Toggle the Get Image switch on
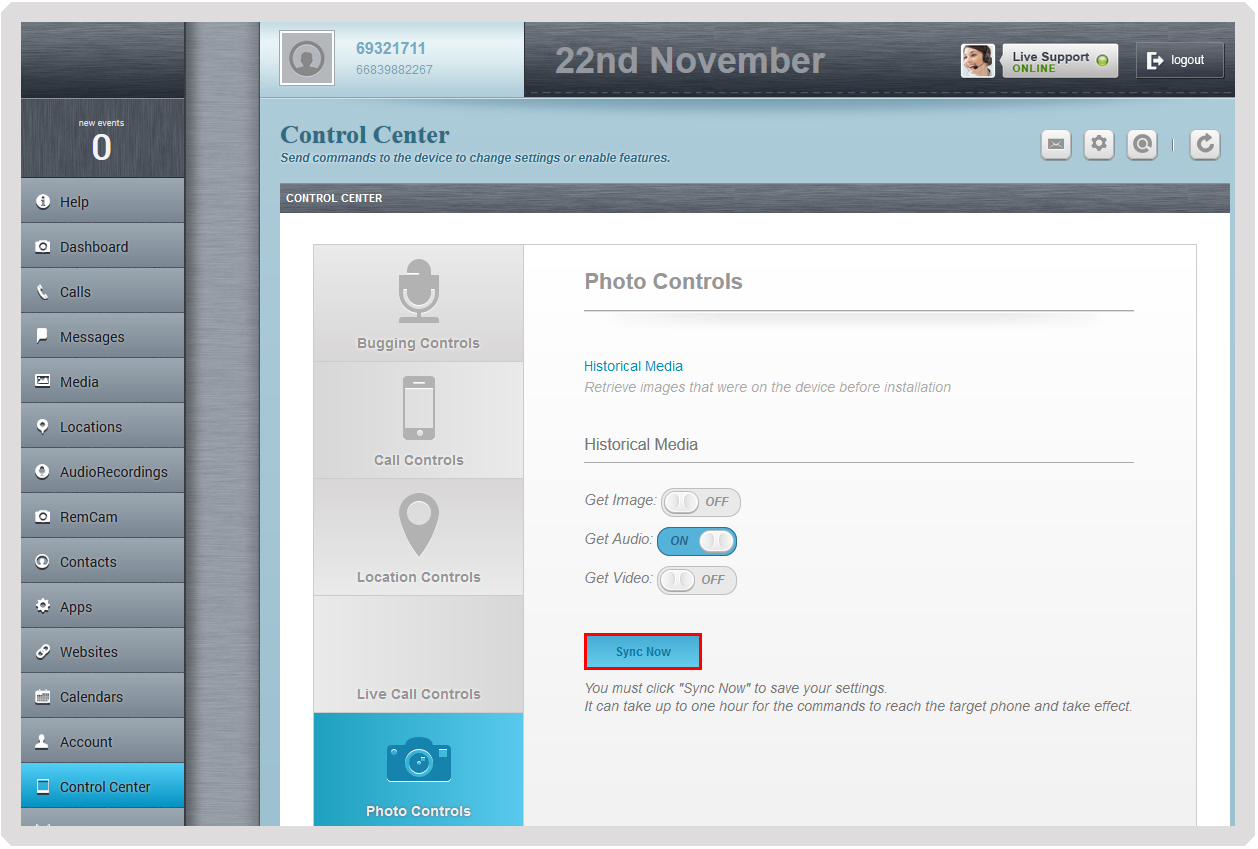Screen dimensions: 1258x849 point(701,502)
